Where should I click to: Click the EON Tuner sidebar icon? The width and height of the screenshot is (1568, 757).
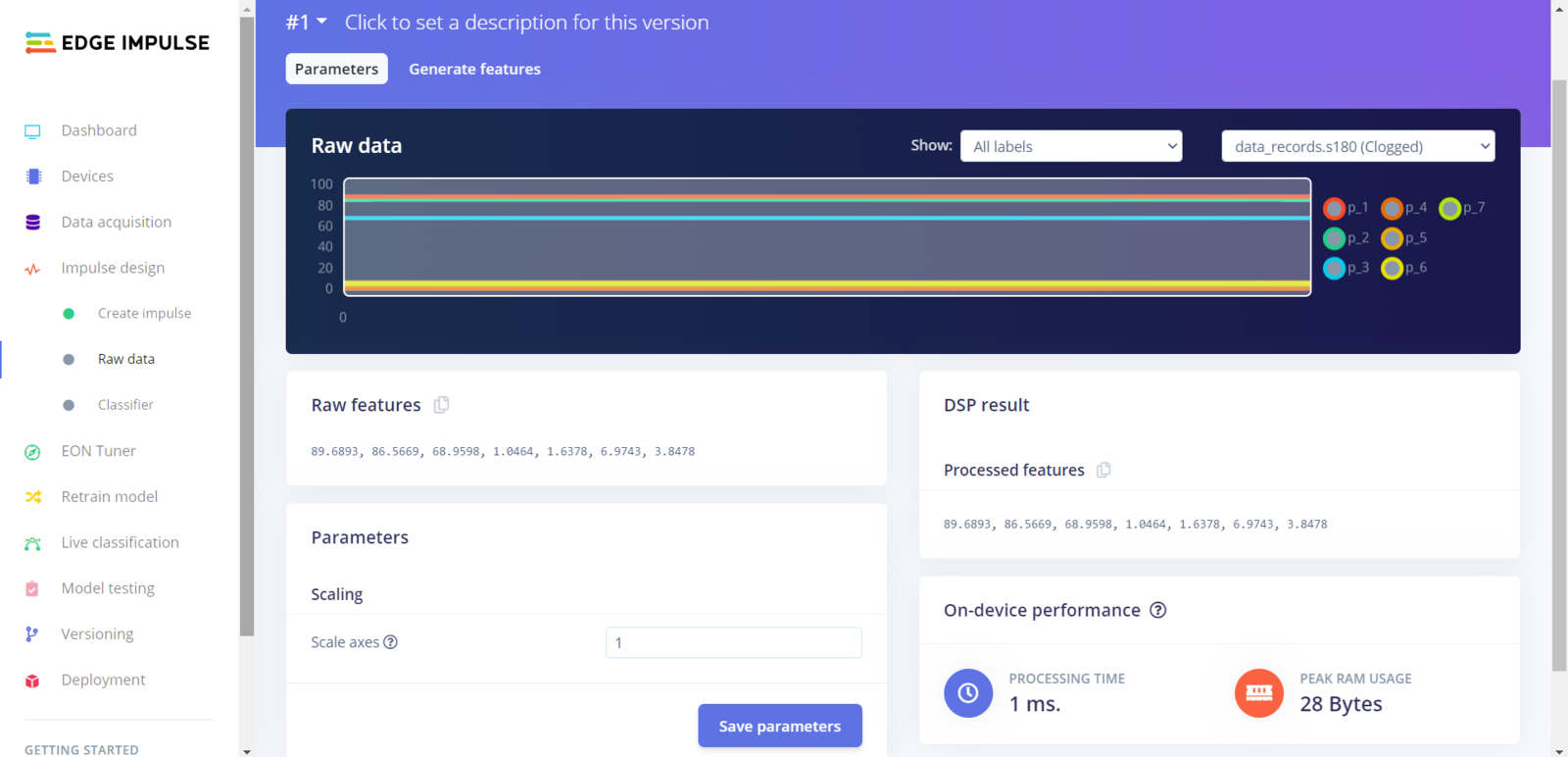32,452
